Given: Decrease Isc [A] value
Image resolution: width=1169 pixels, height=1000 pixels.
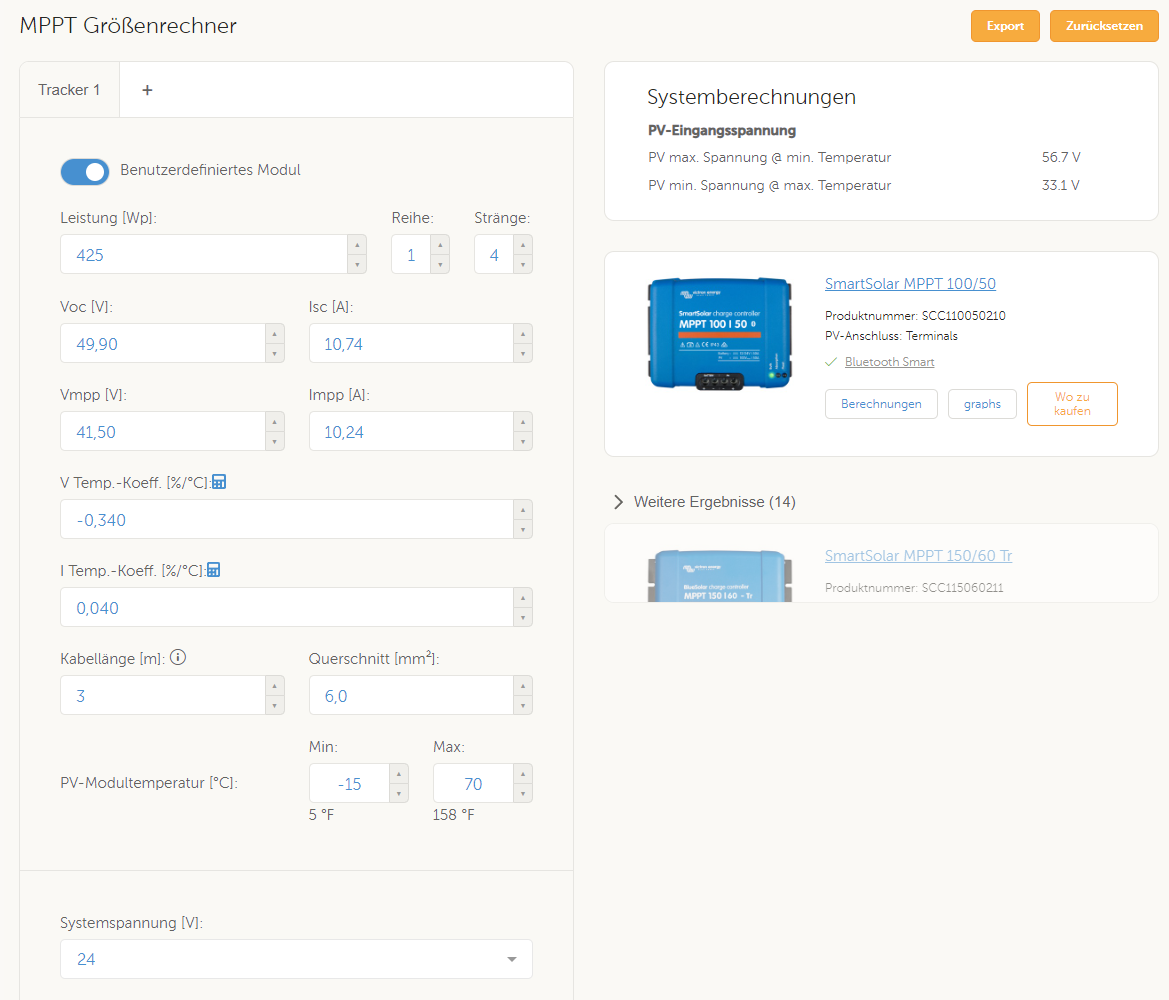Looking at the screenshot, I should [x=523, y=353].
